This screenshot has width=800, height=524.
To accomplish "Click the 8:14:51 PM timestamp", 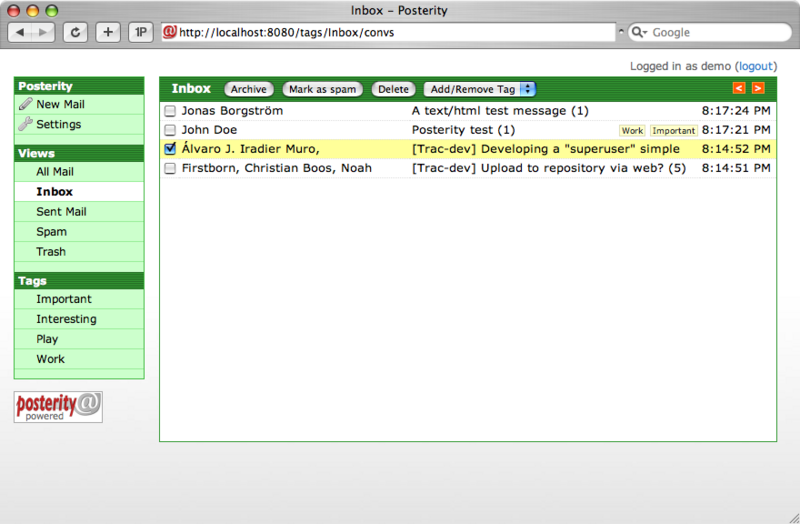I will [x=736, y=168].
